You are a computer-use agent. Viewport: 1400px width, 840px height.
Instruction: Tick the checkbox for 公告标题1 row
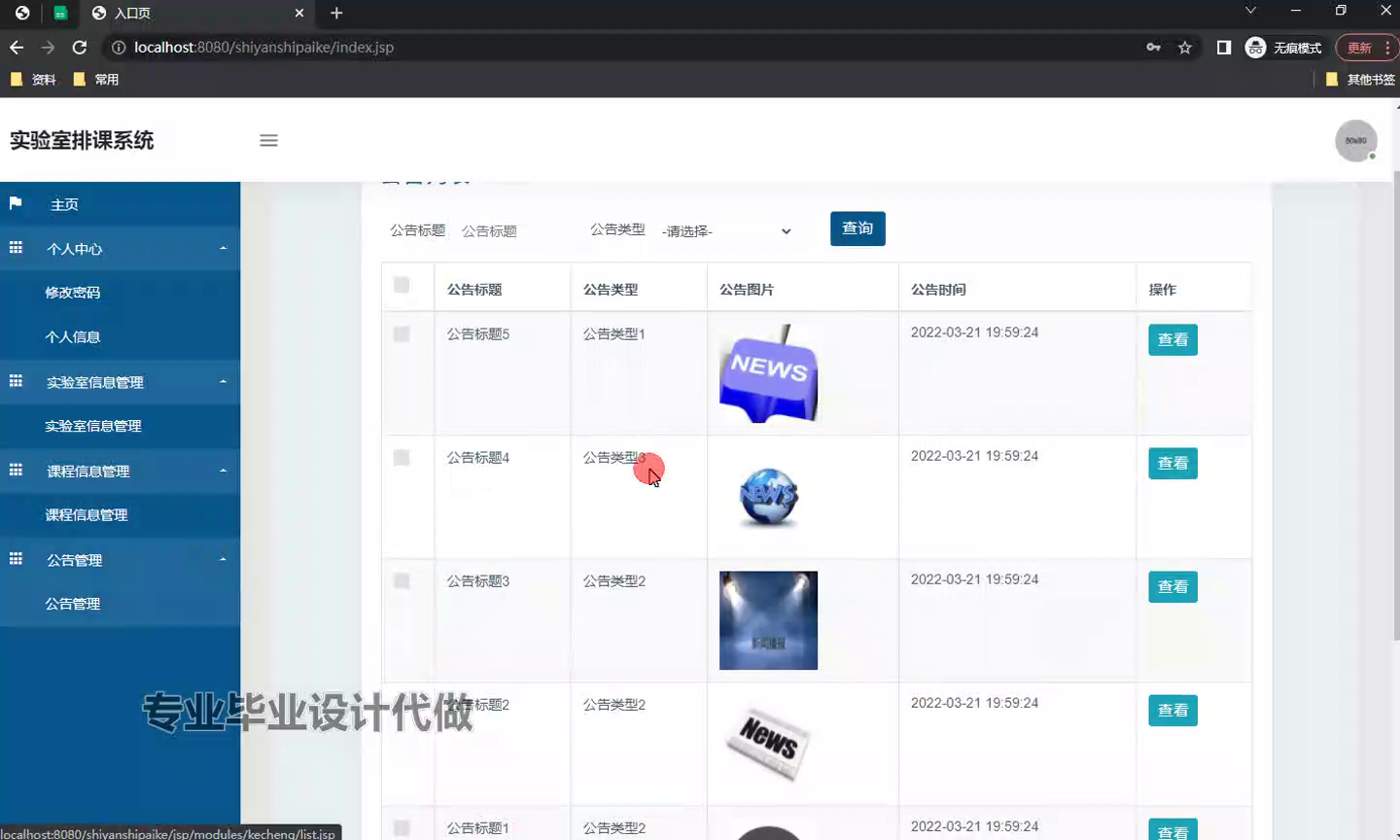(x=402, y=827)
